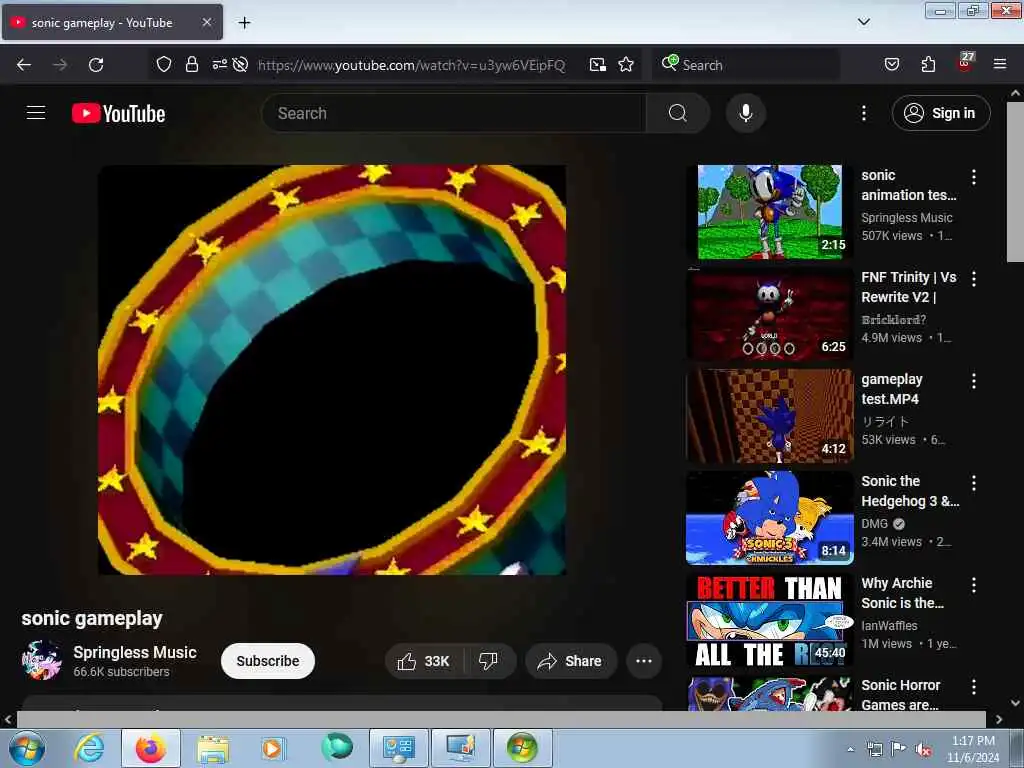Launch Internet Explorer from taskbar

[x=89, y=748]
